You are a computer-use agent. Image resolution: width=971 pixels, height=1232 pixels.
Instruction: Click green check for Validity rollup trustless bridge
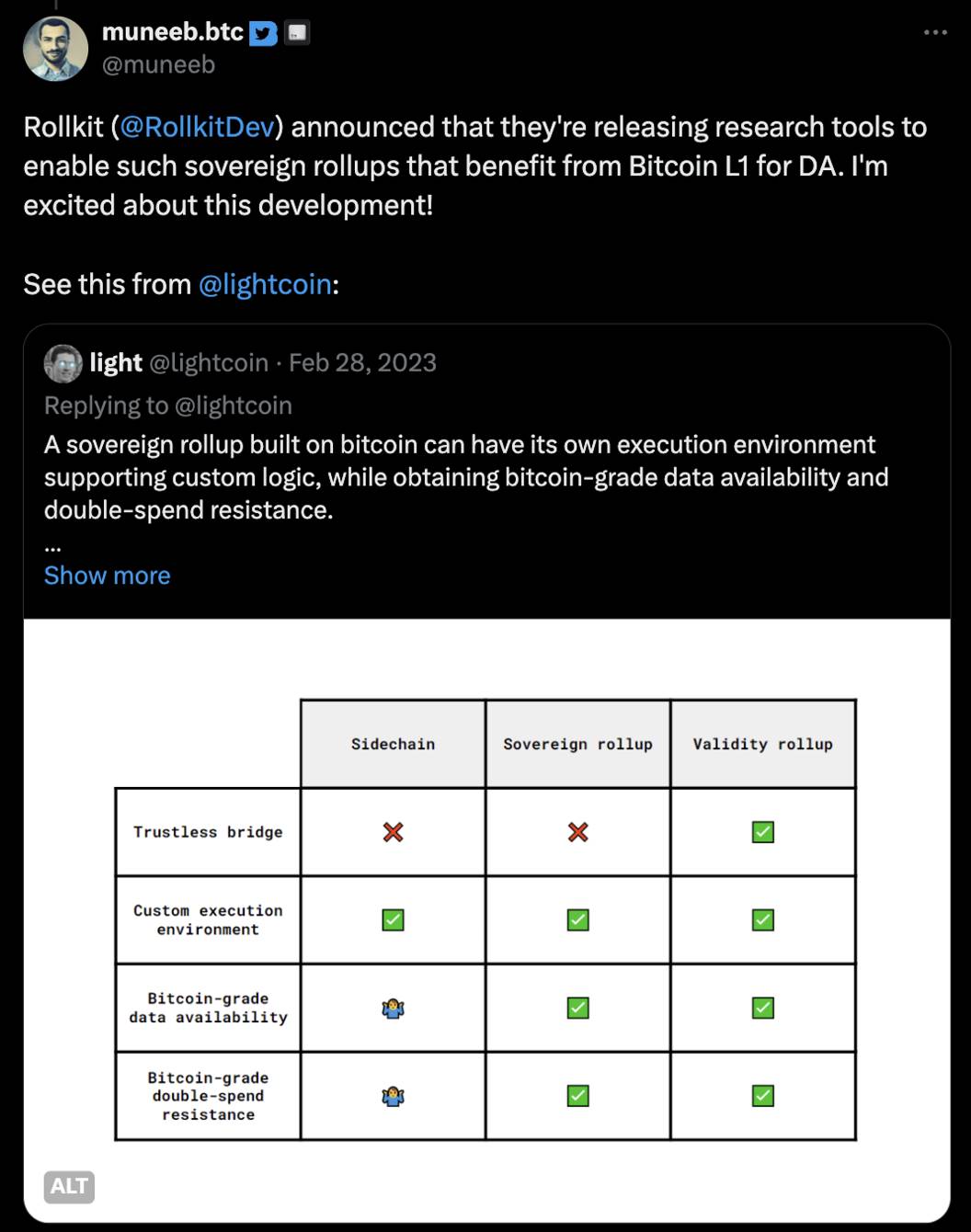click(x=762, y=832)
